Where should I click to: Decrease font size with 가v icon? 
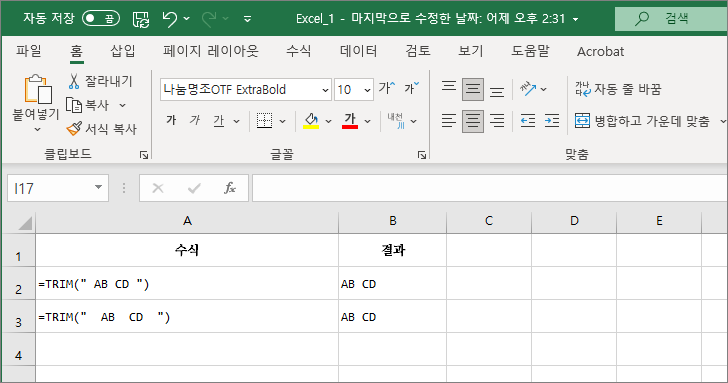tap(411, 88)
